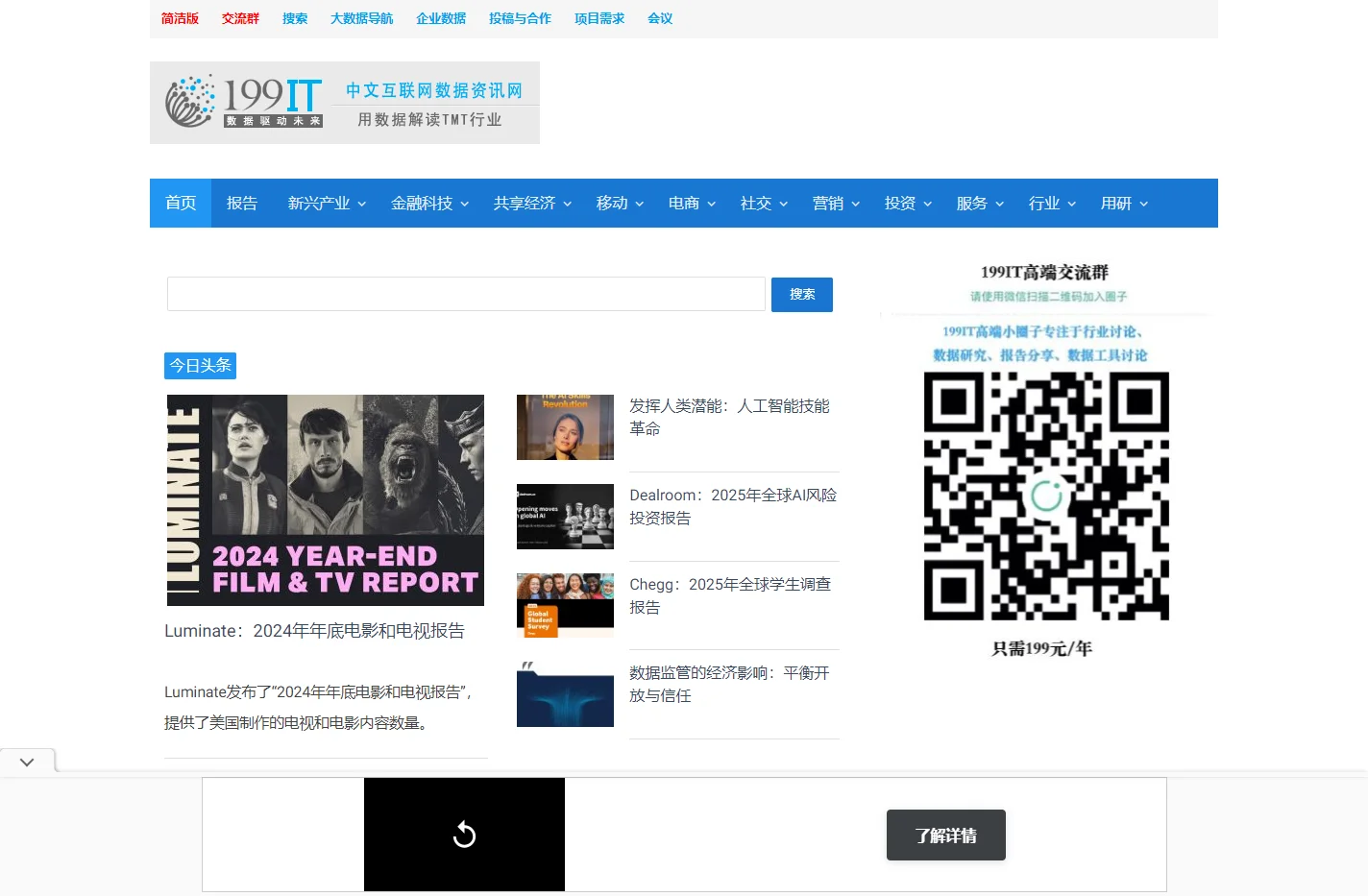Open the 报告 navigation item
Screen dimensions: 1368x896
pyautogui.click(x=242, y=203)
